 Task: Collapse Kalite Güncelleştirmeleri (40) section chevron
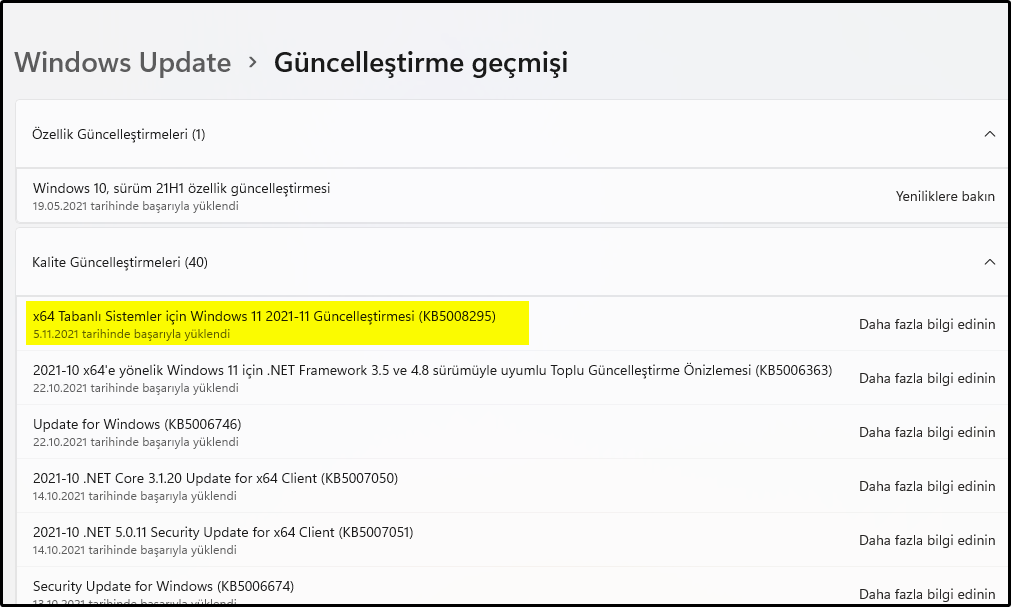[990, 262]
